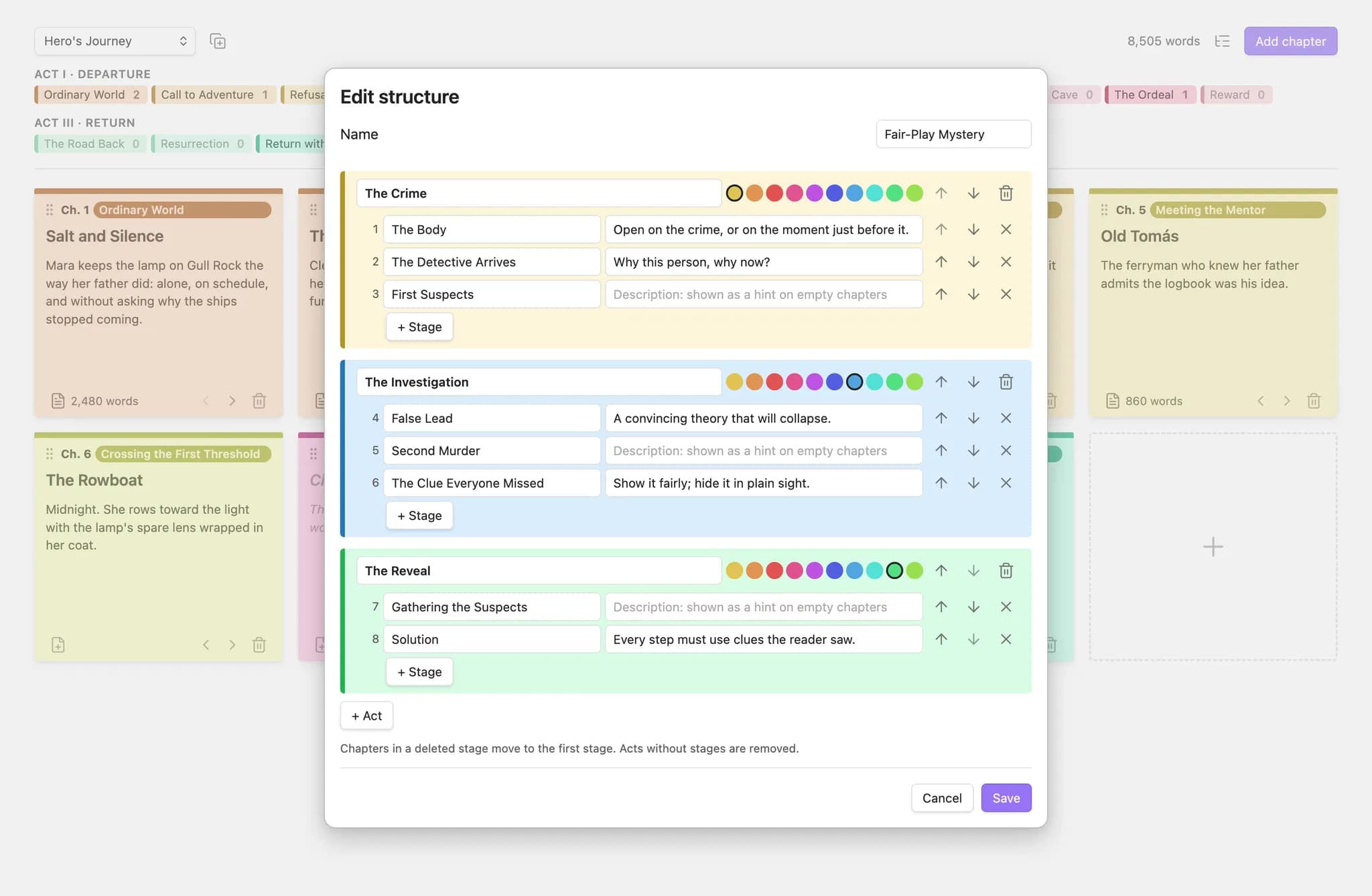Click the + Act button

coord(366,716)
